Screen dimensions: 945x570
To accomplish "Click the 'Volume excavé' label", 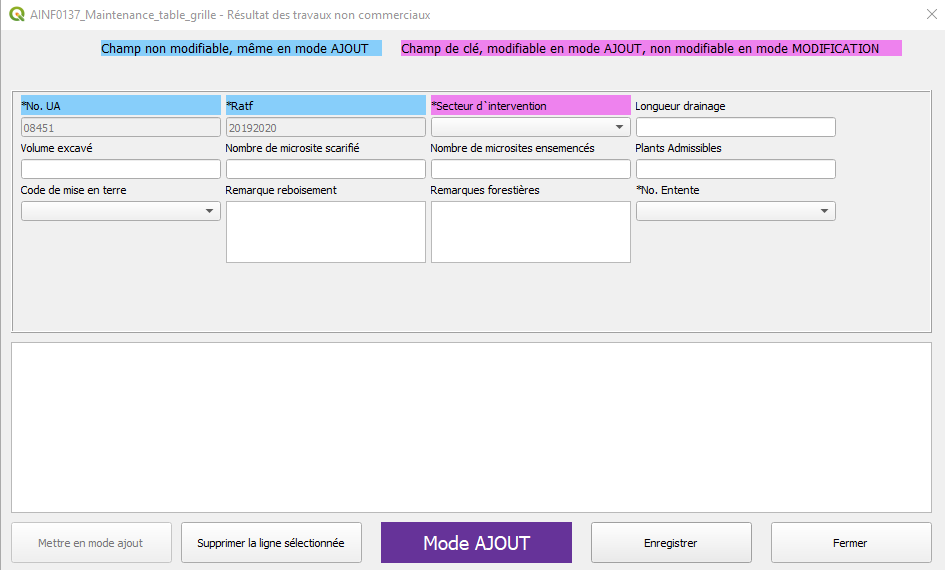I will pyautogui.click(x=57, y=148).
